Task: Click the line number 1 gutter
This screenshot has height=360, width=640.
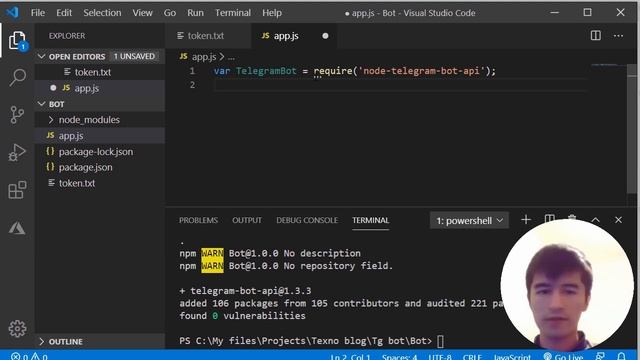Action: [x=192, y=71]
